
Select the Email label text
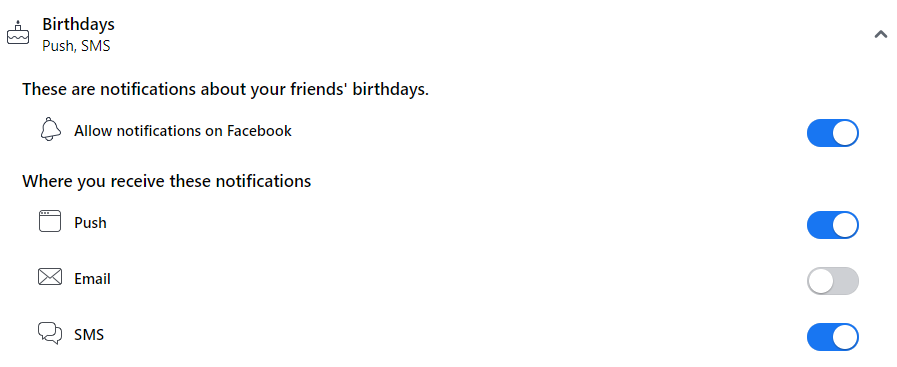[x=93, y=279]
